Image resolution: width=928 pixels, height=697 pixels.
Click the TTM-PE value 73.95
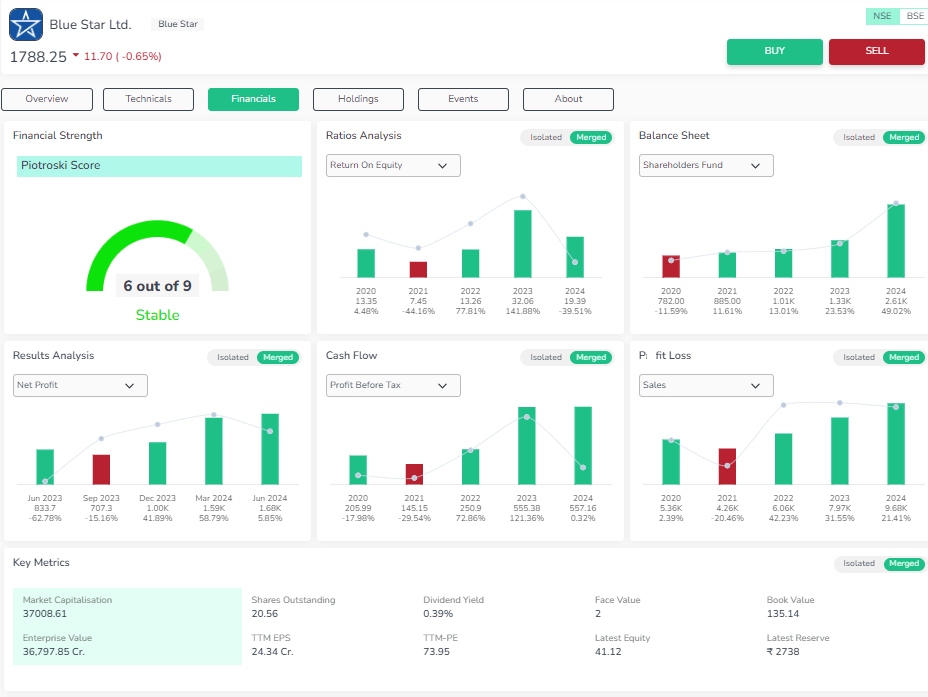pos(436,651)
